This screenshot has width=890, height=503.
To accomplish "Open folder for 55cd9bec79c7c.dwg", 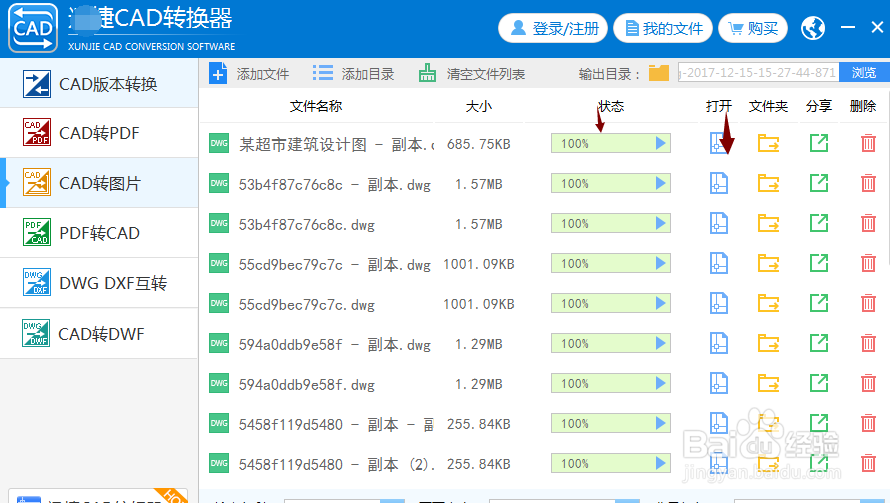I will (x=769, y=303).
